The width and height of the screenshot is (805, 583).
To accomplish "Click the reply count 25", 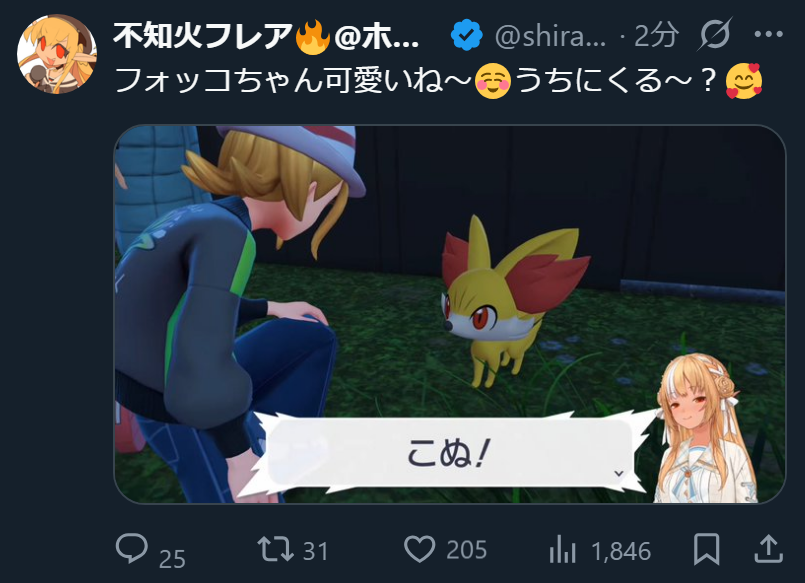I will (x=172, y=559).
